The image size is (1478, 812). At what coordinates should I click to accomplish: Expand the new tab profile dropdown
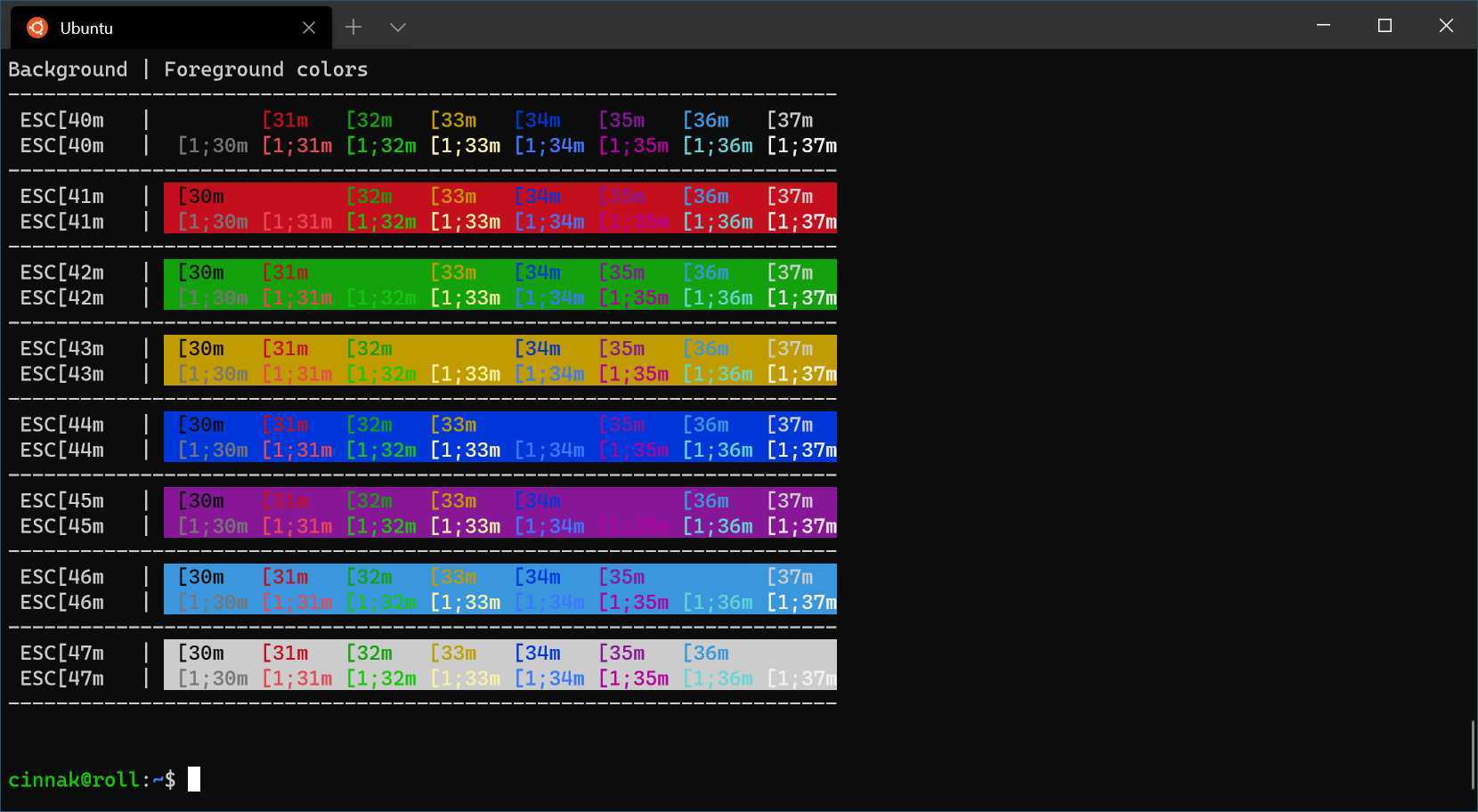(x=398, y=28)
